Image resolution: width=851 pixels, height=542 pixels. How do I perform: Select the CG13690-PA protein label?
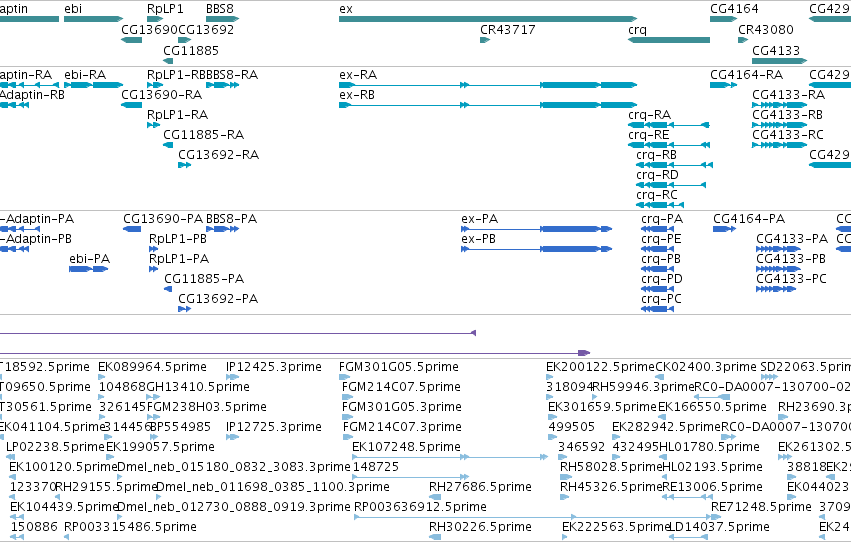point(163,219)
